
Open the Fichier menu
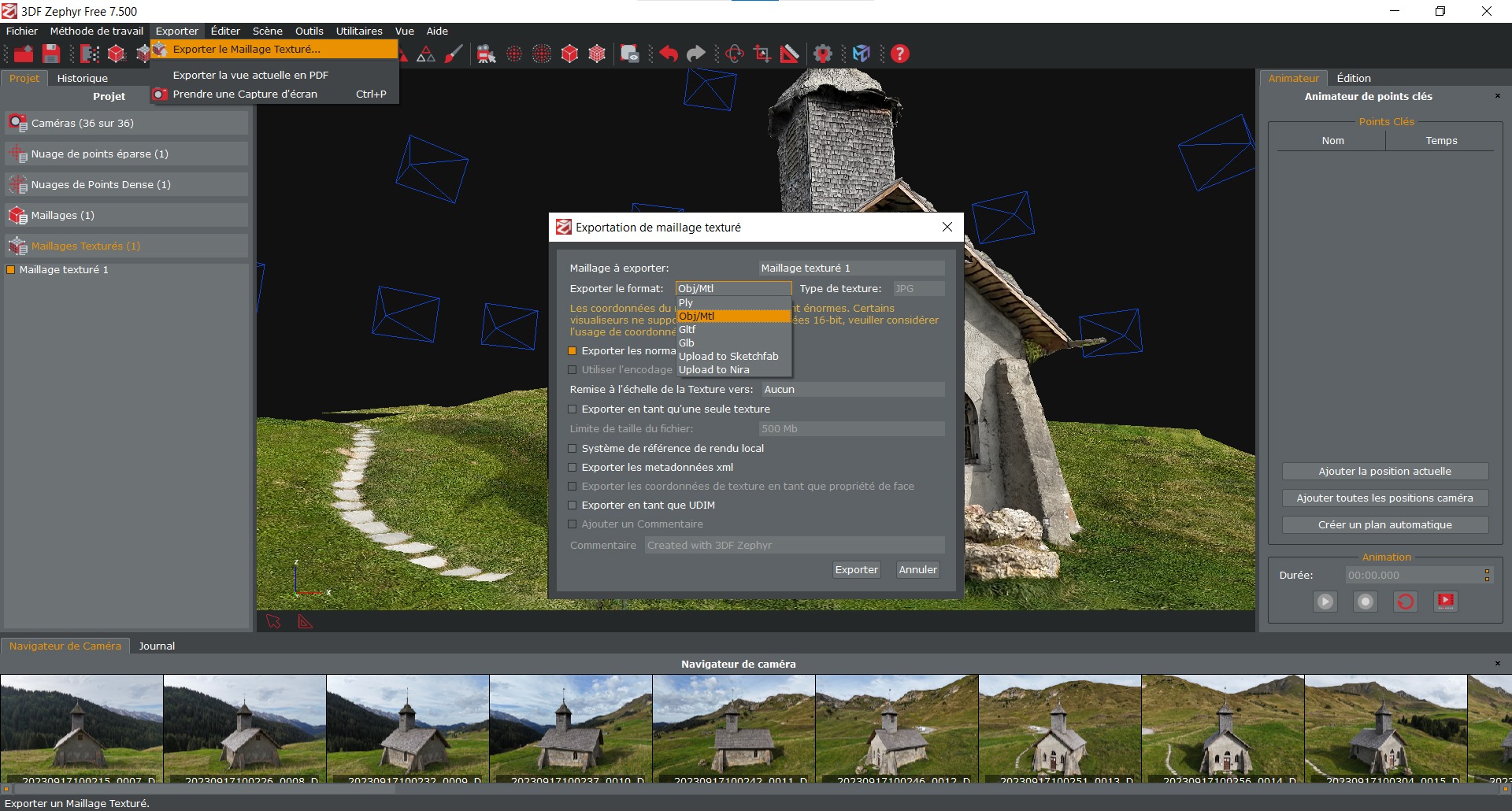22,31
